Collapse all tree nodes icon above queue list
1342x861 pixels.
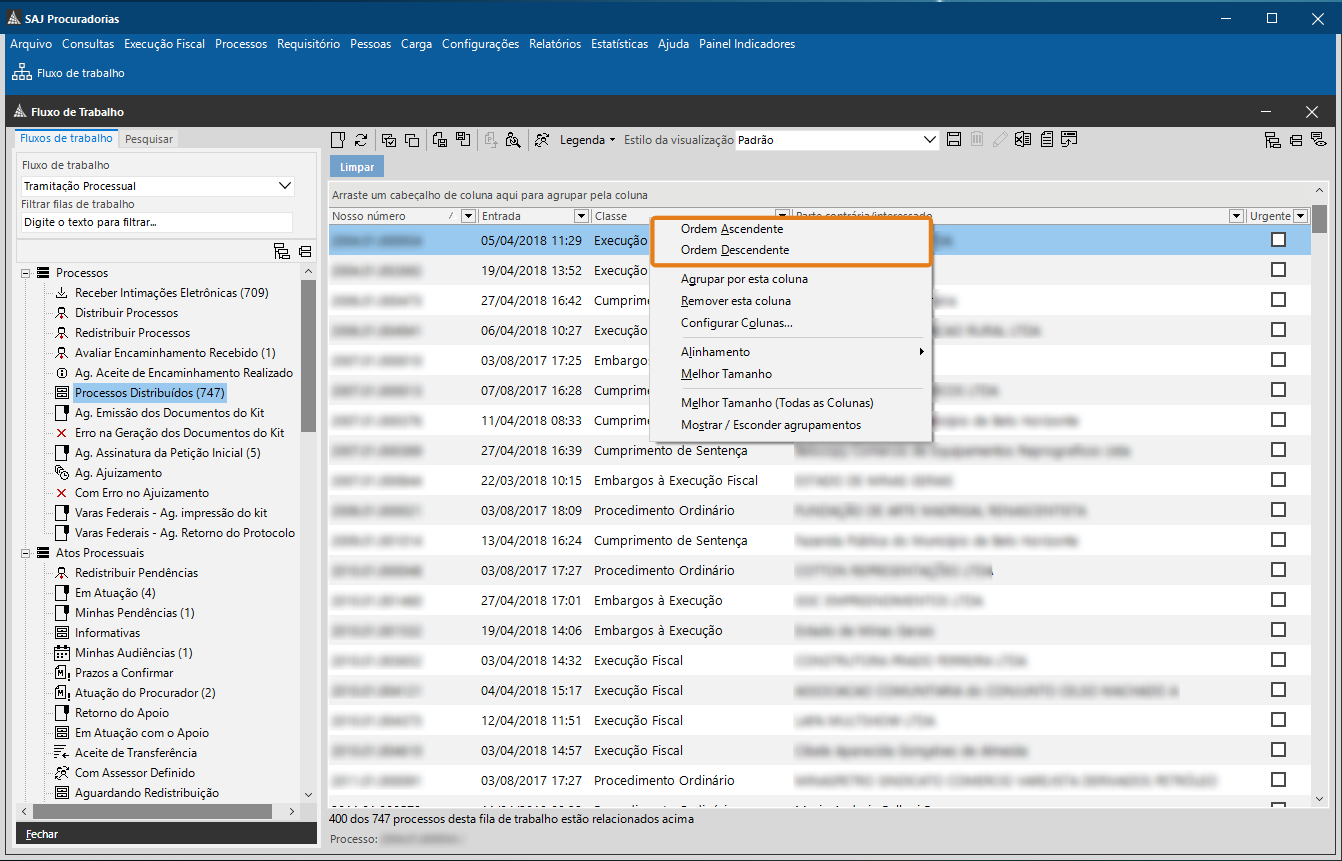click(x=305, y=253)
